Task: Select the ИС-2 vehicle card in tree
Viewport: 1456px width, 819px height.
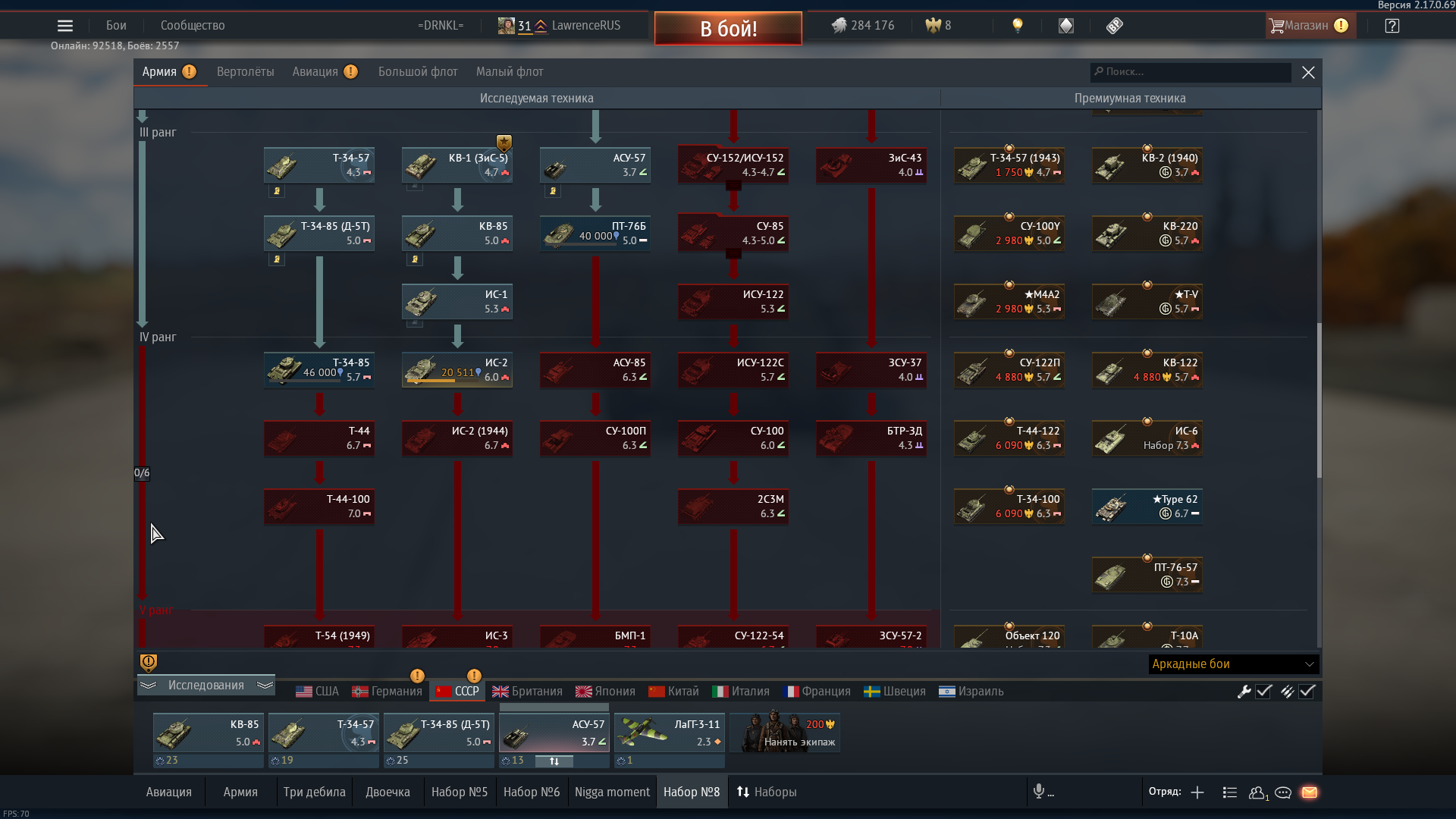Action: (457, 370)
